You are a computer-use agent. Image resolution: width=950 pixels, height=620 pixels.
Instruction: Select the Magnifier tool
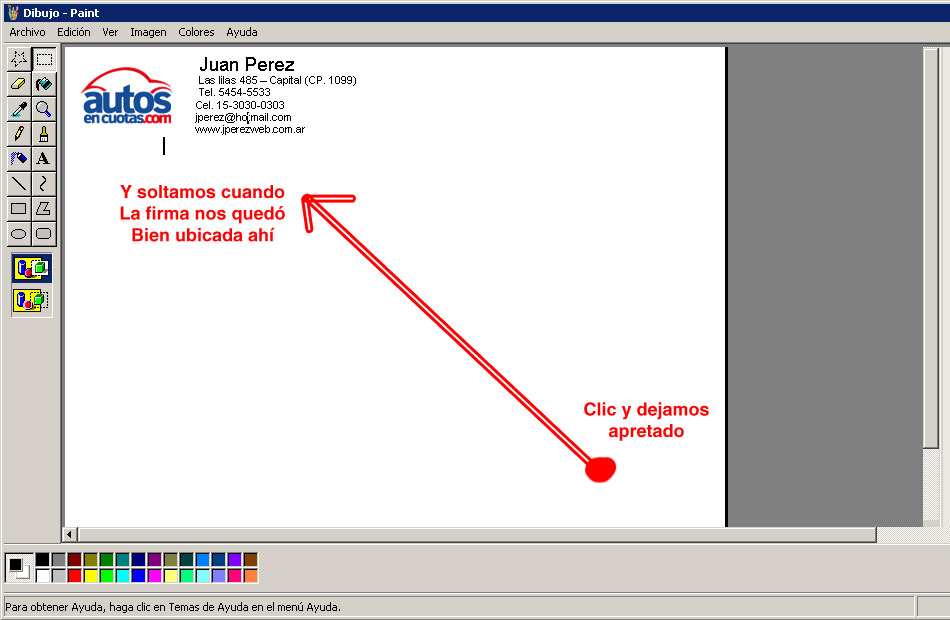pyautogui.click(x=44, y=108)
